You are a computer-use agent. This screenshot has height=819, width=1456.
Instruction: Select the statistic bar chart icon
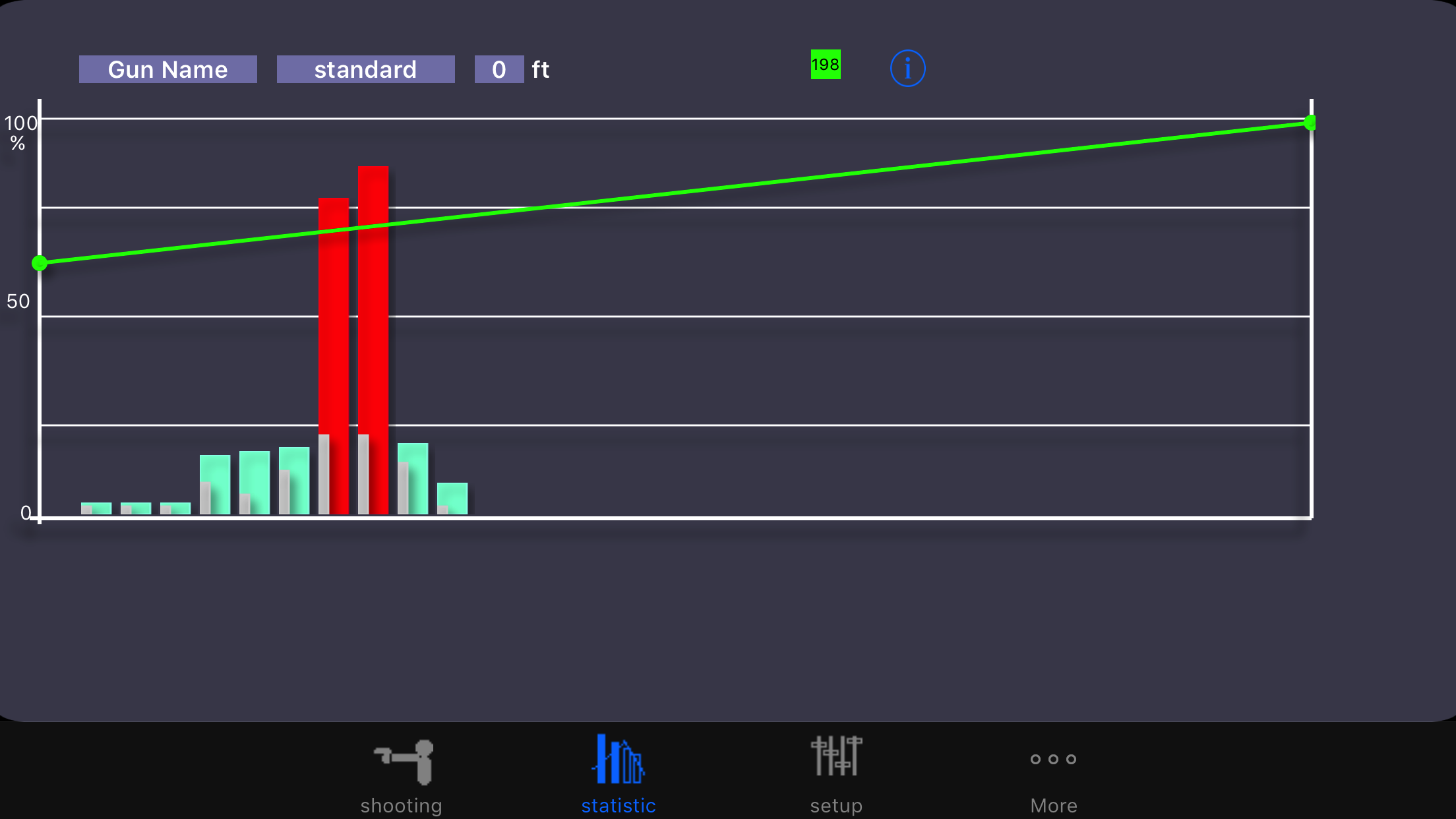pyautogui.click(x=618, y=759)
